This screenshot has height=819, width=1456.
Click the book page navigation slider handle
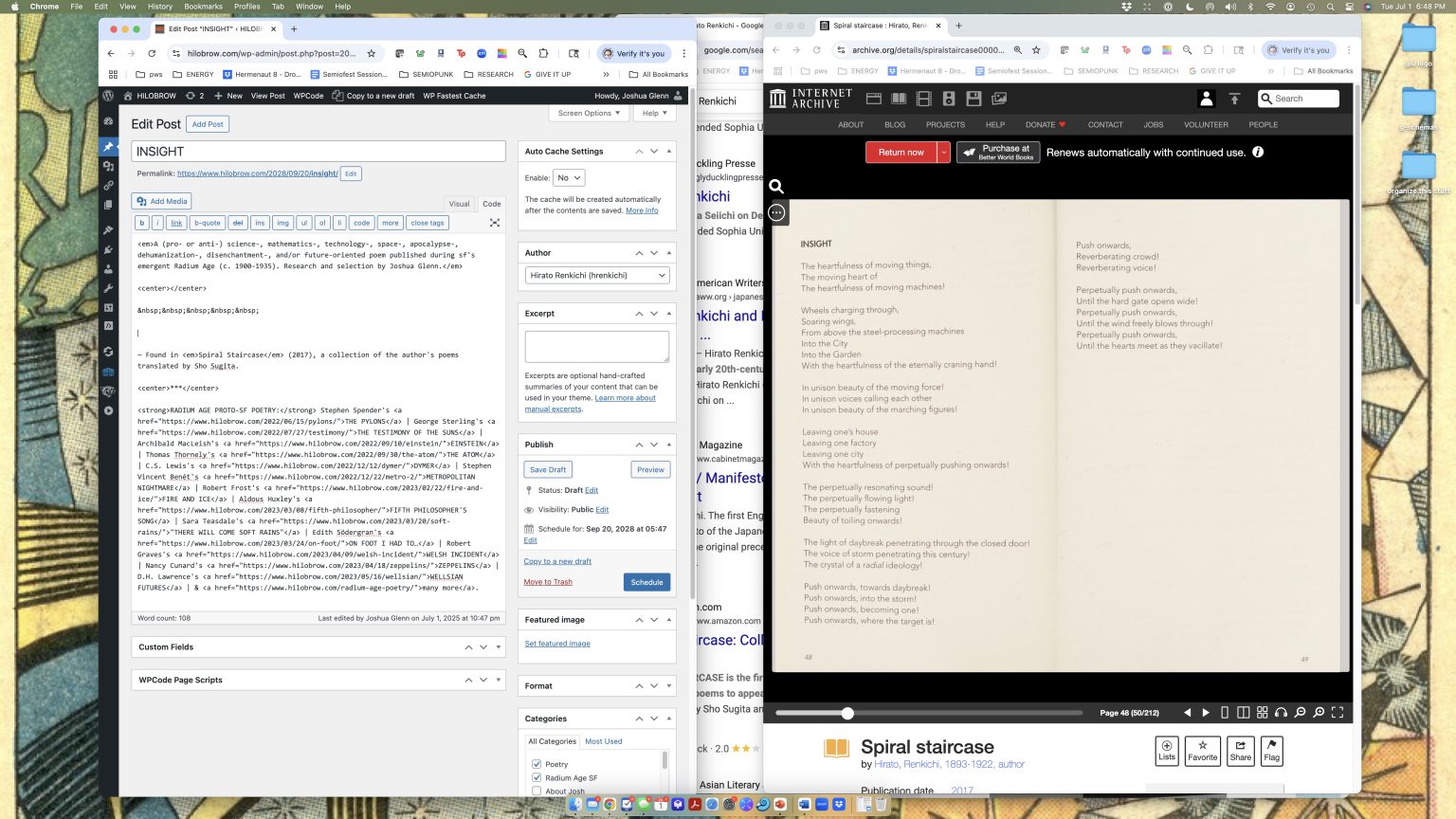pos(847,713)
